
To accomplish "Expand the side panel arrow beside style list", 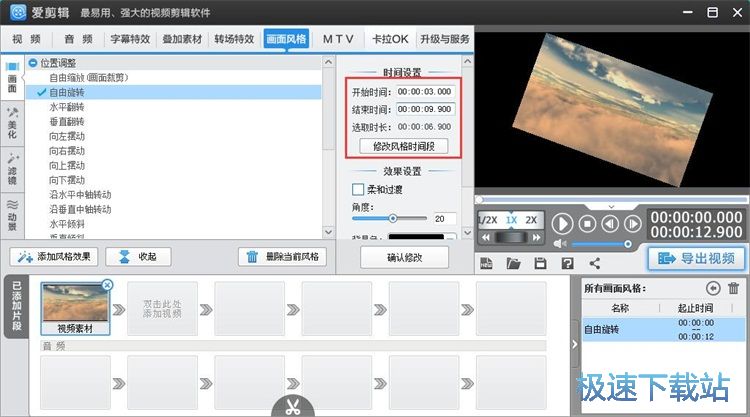I will pos(574,344).
